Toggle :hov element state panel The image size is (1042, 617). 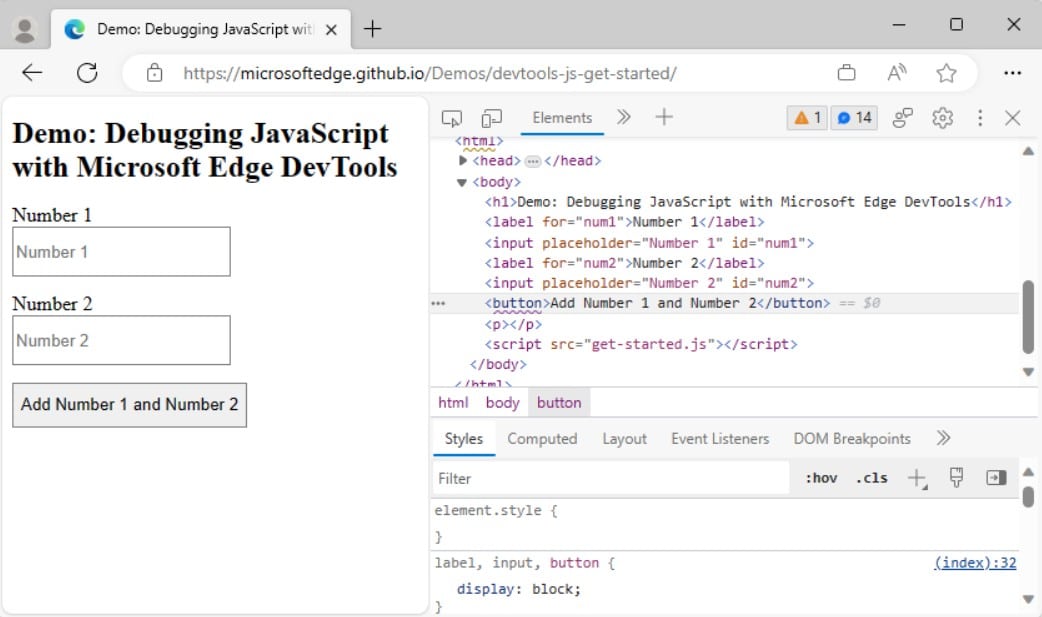821,477
